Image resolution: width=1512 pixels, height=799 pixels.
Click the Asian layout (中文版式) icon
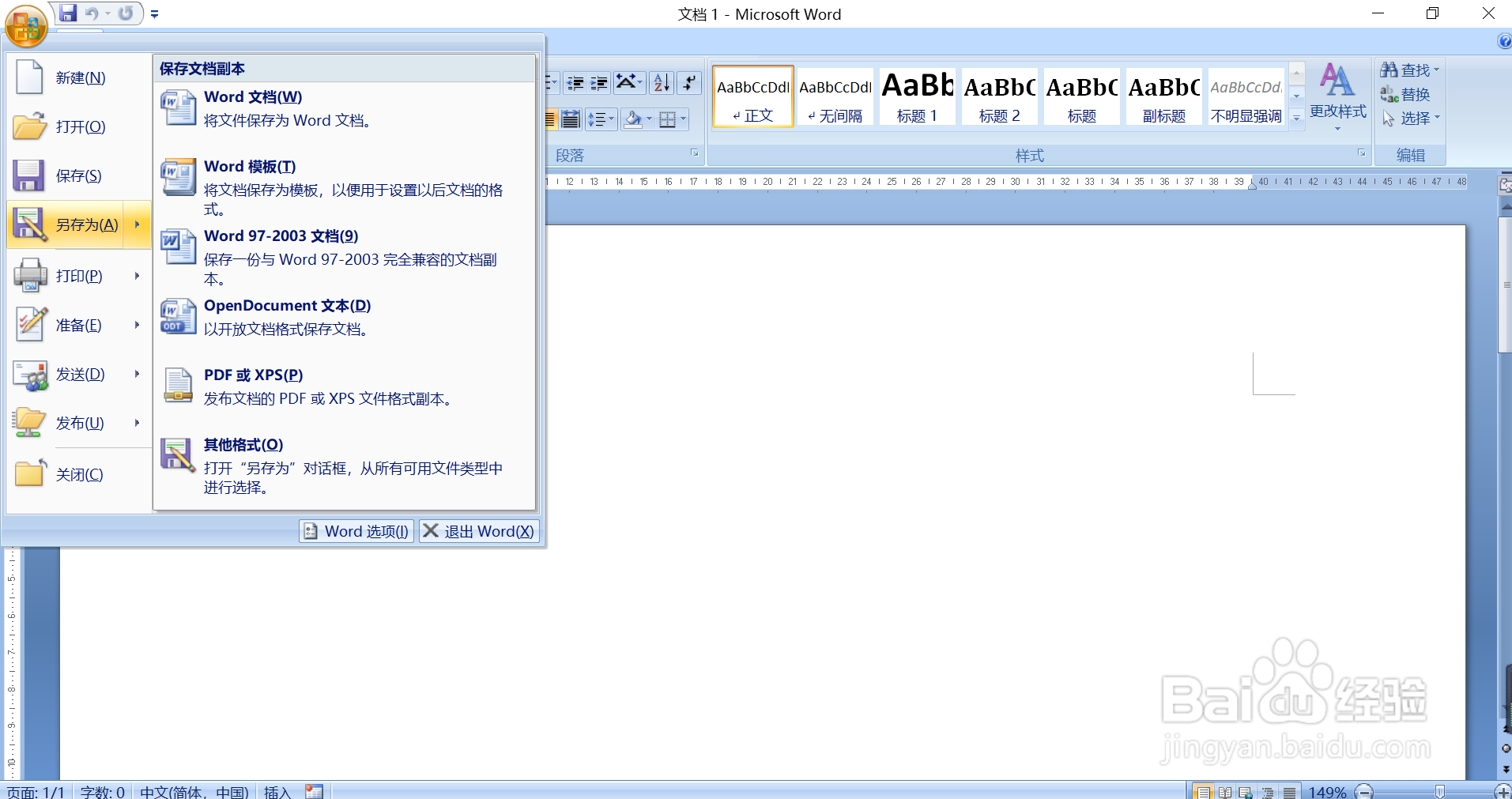(x=629, y=82)
